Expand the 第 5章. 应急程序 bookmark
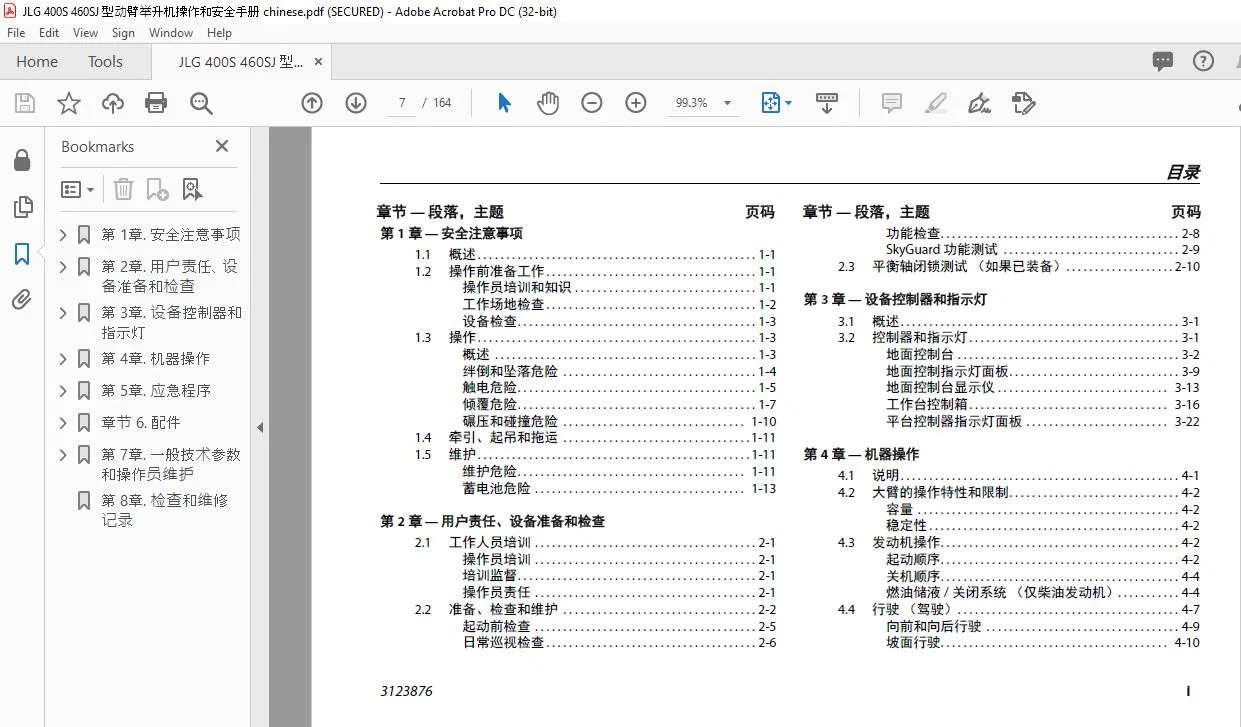The image size is (1241, 727). [x=63, y=391]
